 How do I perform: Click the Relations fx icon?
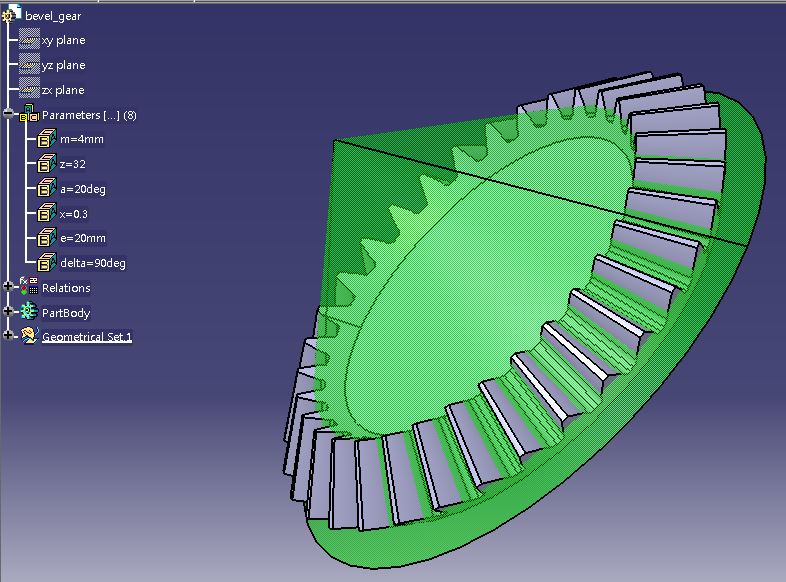[x=29, y=286]
